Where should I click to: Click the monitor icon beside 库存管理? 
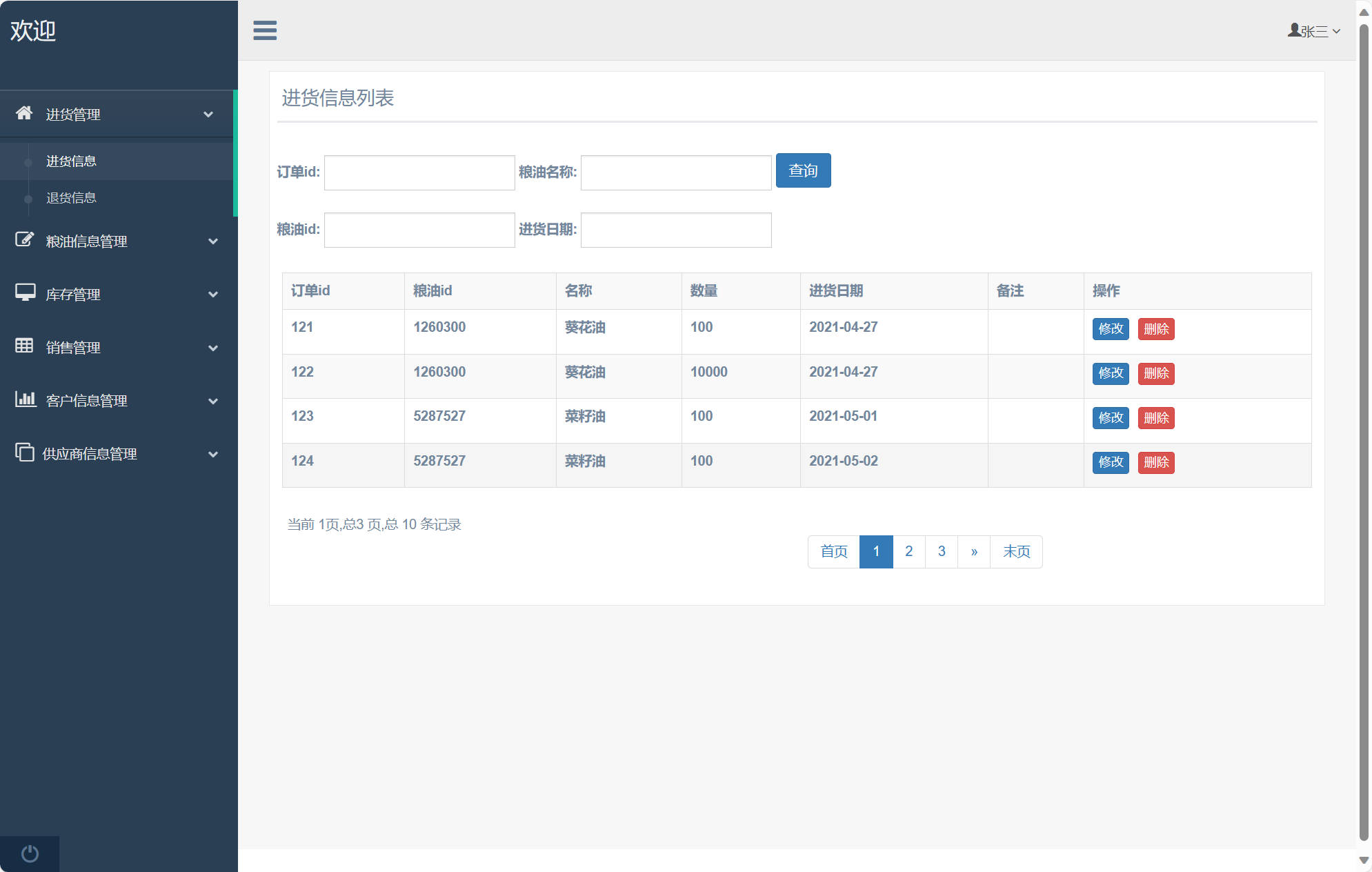click(x=25, y=293)
